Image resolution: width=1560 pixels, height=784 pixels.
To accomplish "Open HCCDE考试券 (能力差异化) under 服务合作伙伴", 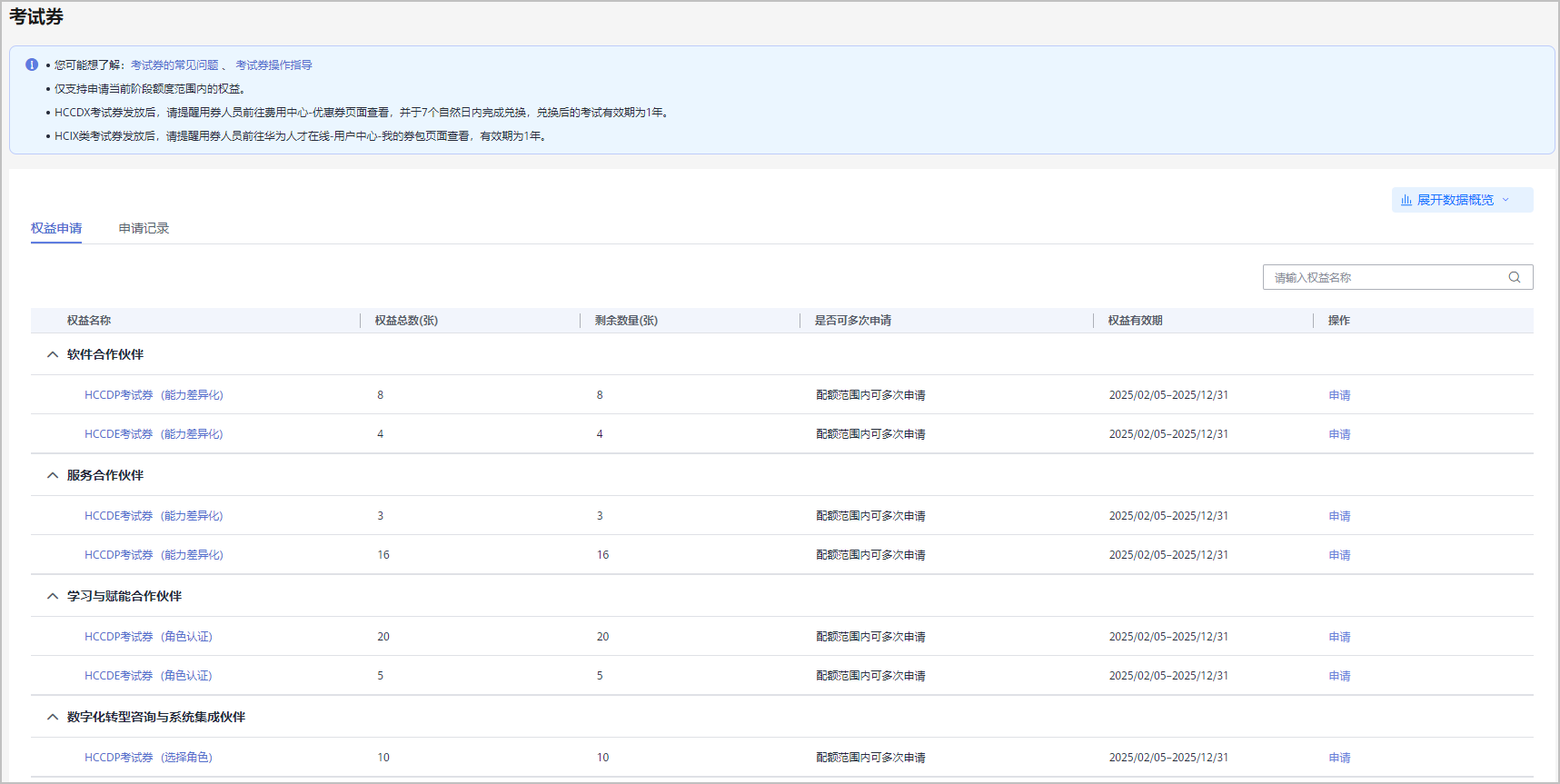I will (154, 516).
